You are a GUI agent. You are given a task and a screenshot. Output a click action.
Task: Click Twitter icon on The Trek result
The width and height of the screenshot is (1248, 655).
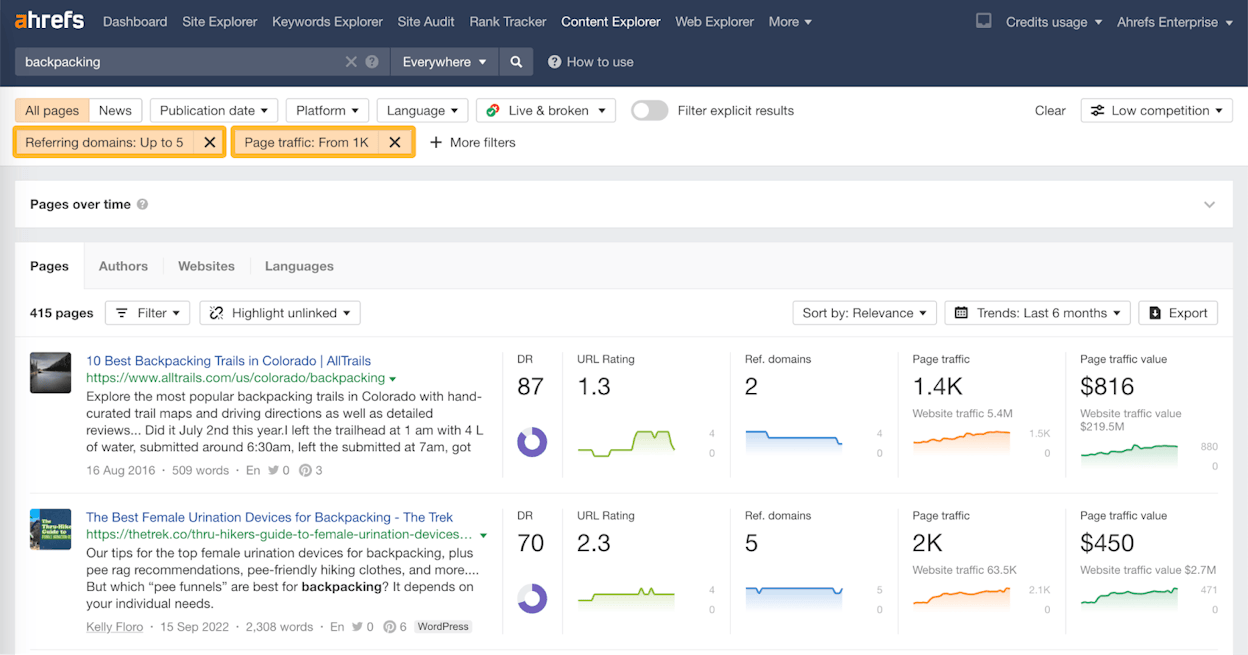coord(358,627)
